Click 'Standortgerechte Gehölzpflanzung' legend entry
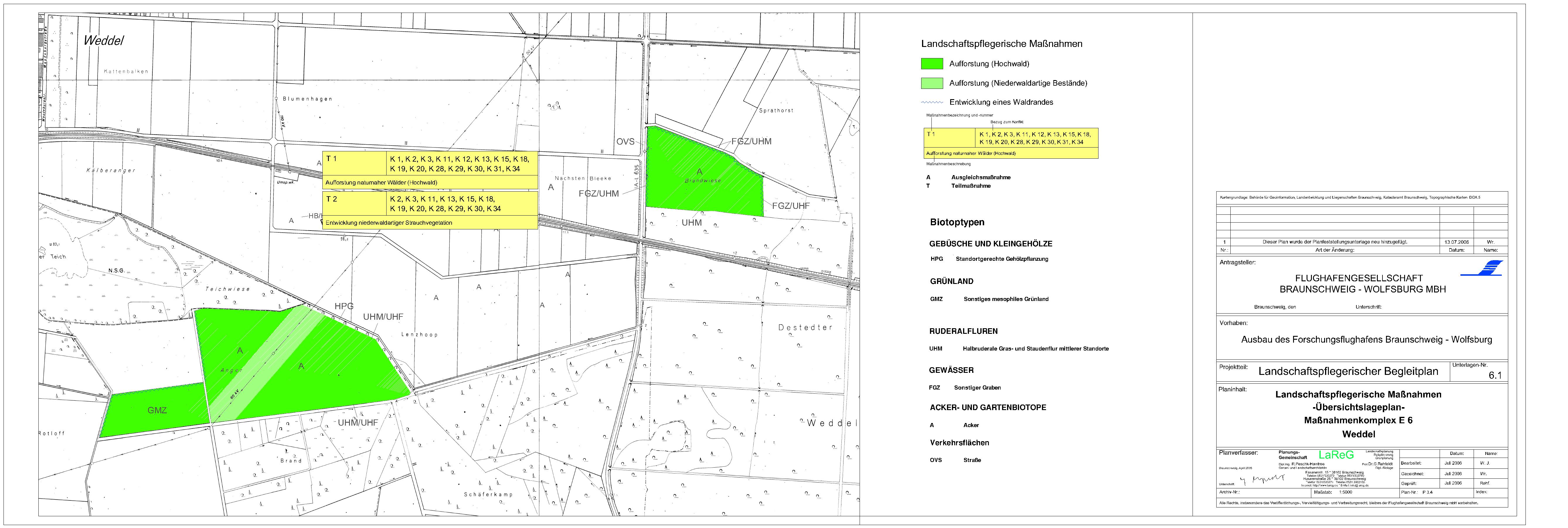1568x528 pixels. (1002, 259)
